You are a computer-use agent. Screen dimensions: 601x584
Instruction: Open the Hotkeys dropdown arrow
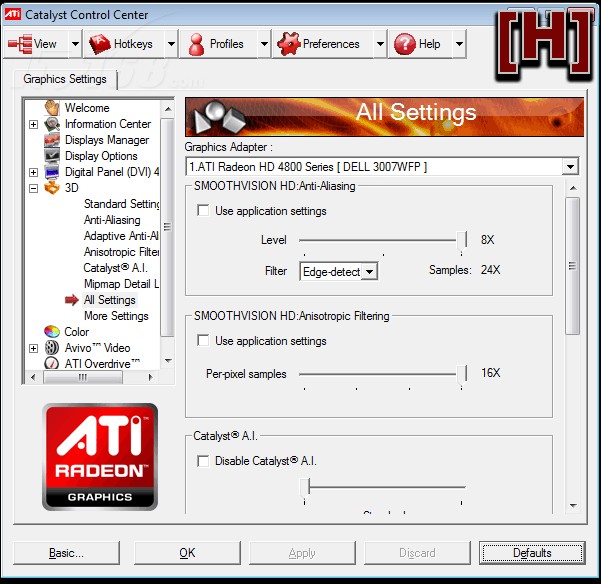pos(171,44)
